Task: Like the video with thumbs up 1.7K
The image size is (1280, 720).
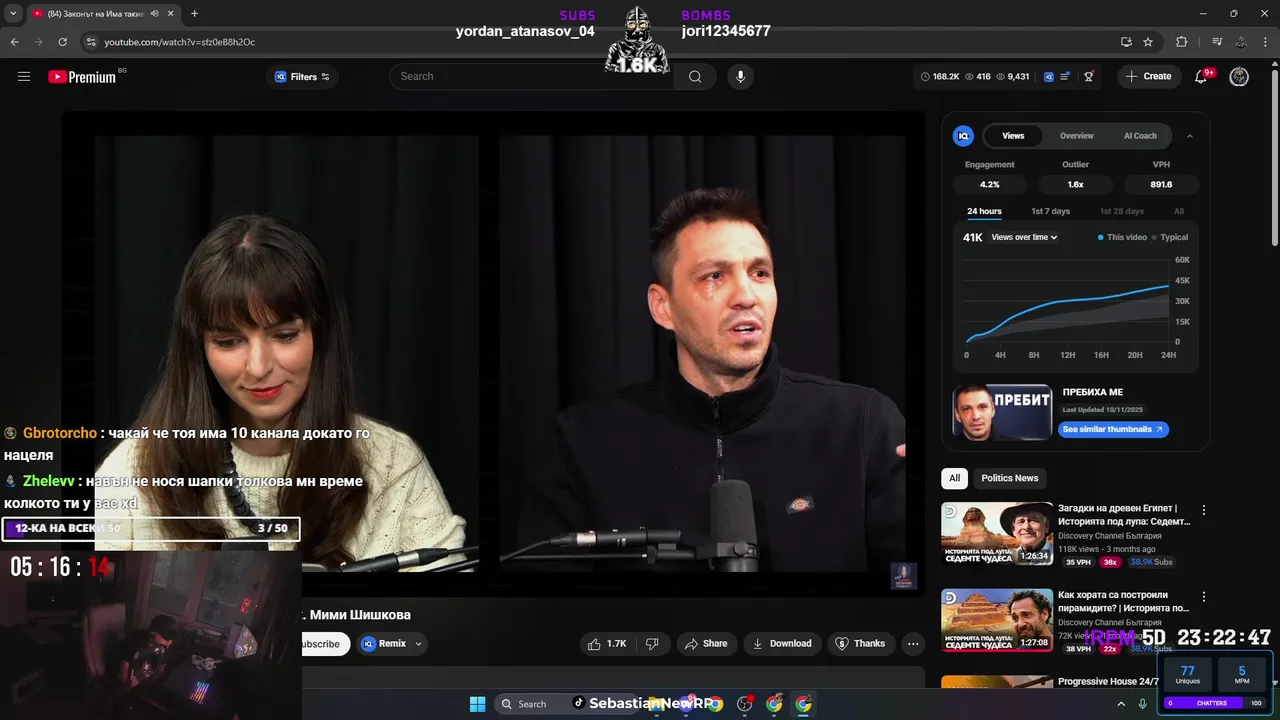Action: (x=607, y=644)
